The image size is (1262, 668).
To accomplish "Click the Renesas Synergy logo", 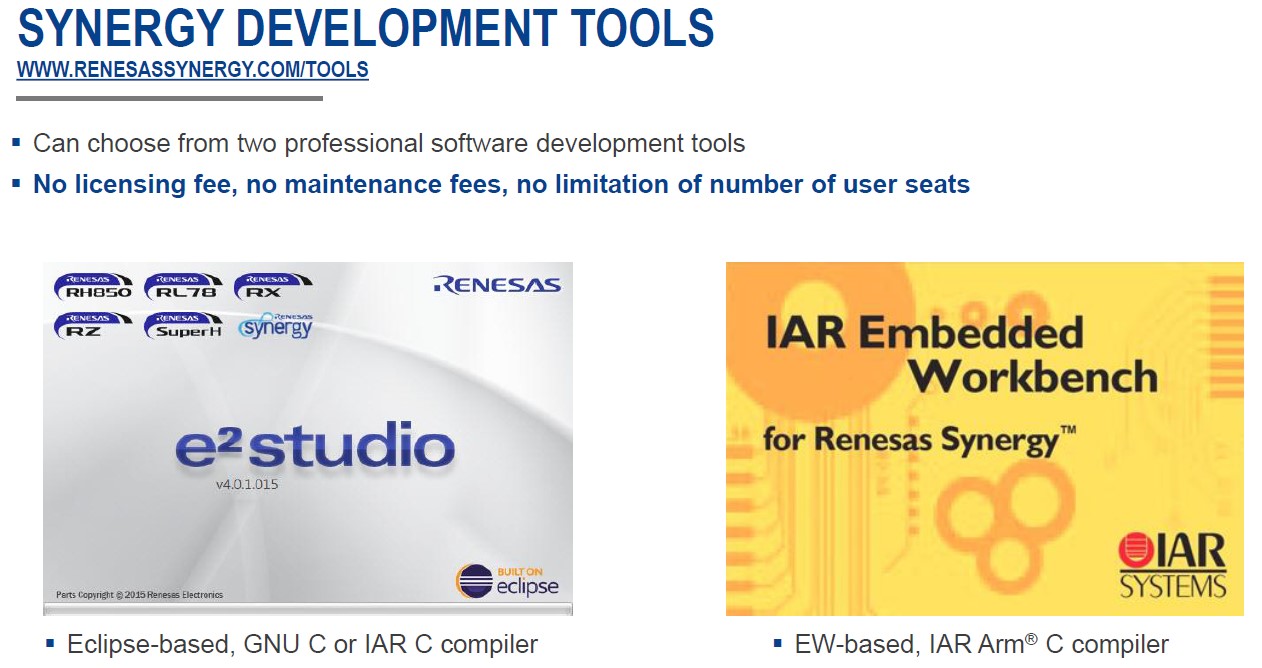I will coord(275,325).
